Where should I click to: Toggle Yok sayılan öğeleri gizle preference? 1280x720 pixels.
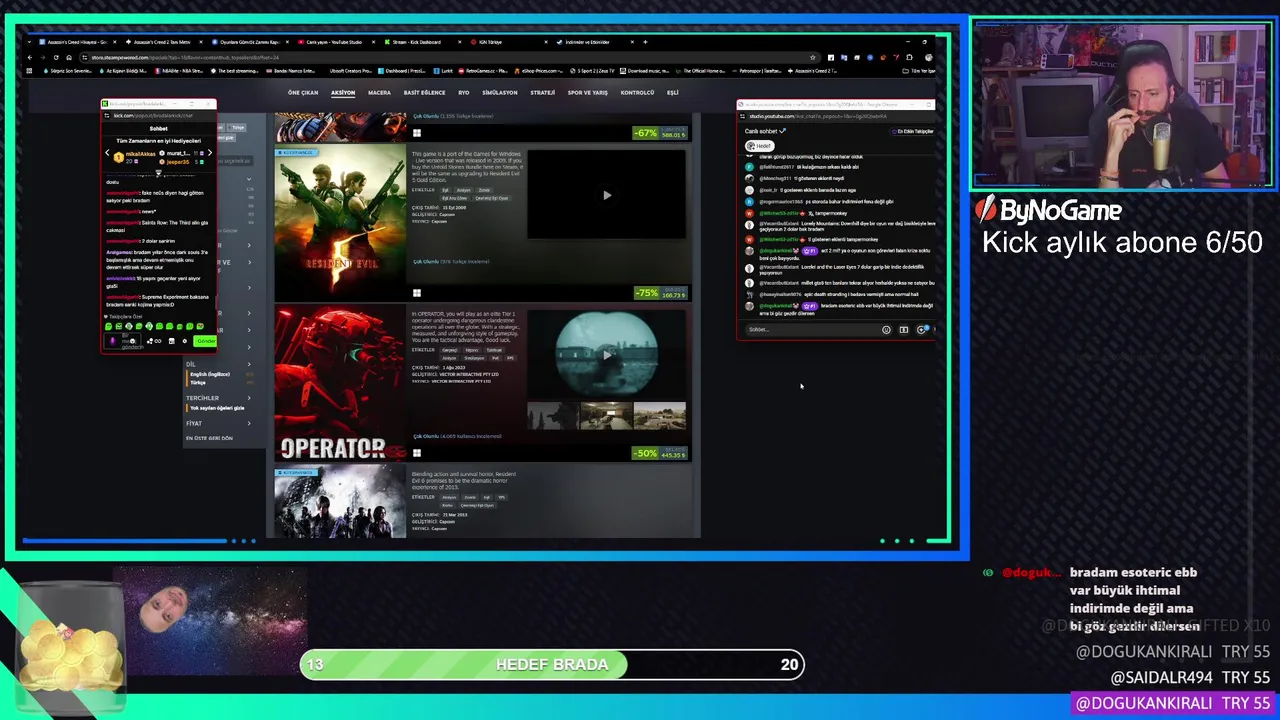(217, 408)
